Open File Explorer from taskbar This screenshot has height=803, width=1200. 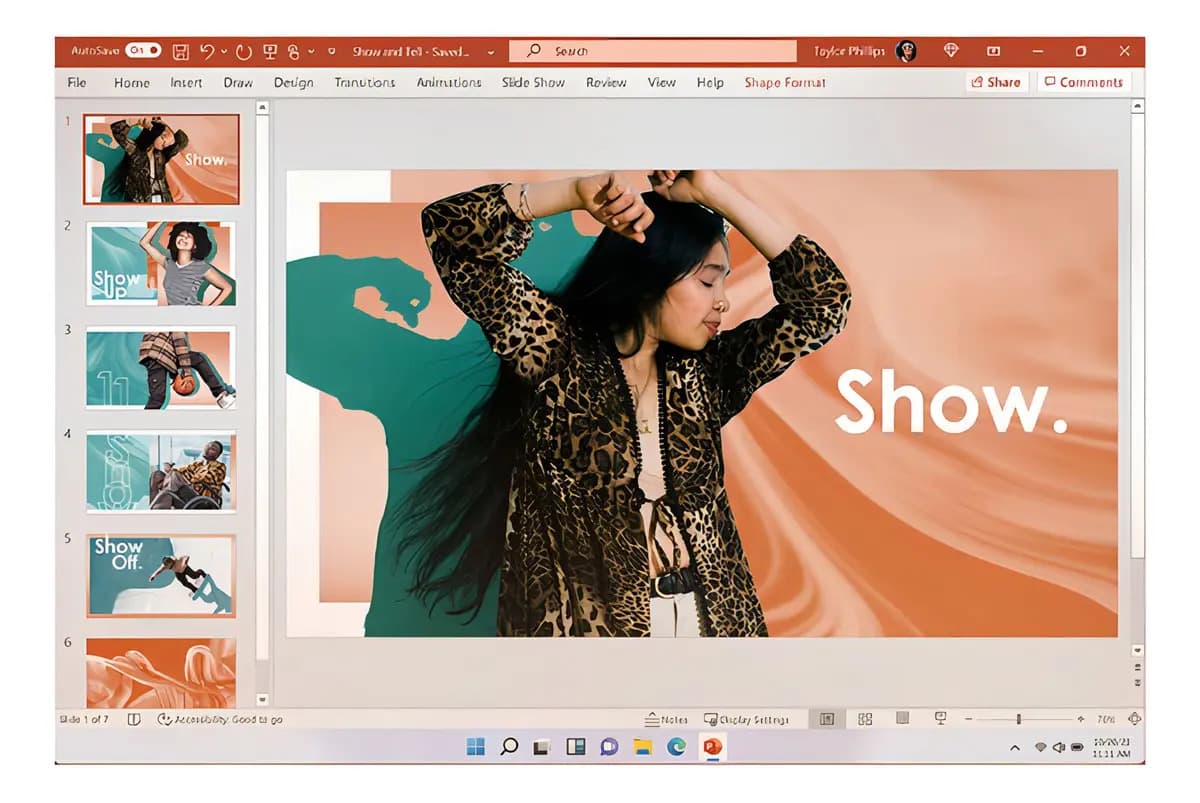643,746
